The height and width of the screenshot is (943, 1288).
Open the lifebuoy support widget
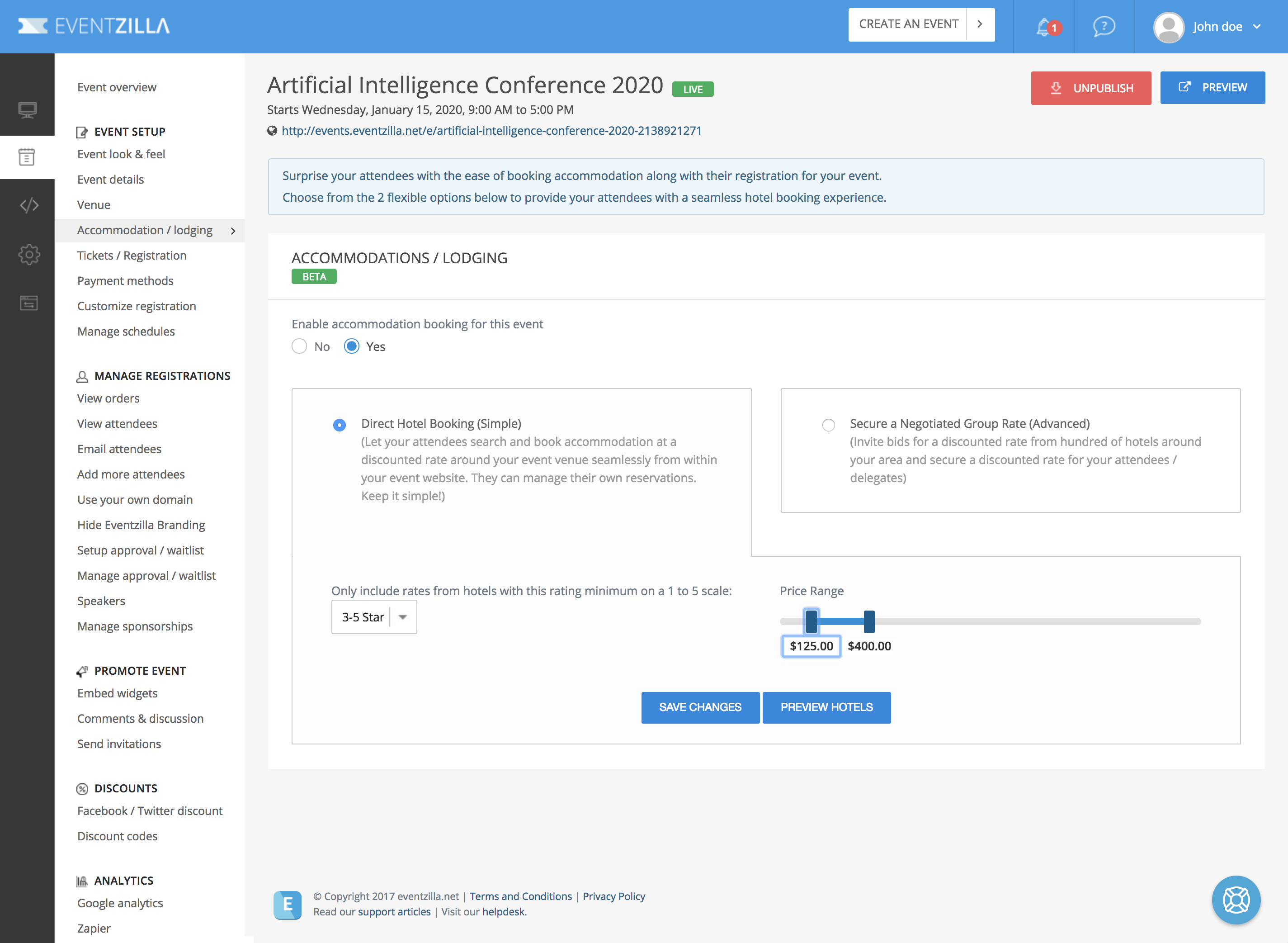1236,900
